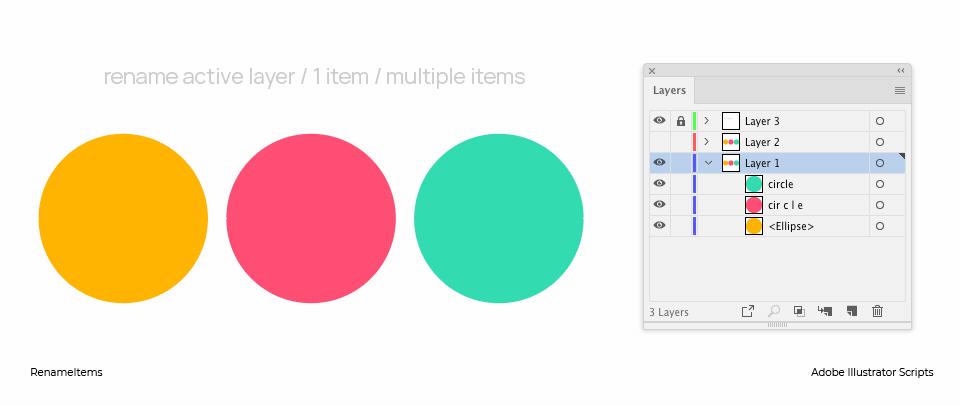The width and height of the screenshot is (960, 405).
Task: Click pink 'cir c l e' item thumbnail
Action: point(754,204)
